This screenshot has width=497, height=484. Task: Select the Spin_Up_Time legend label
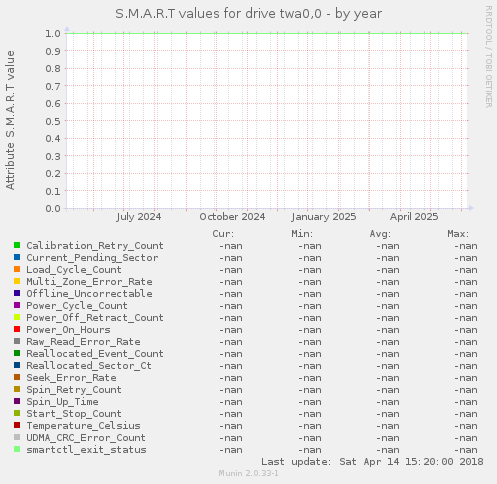62,402
